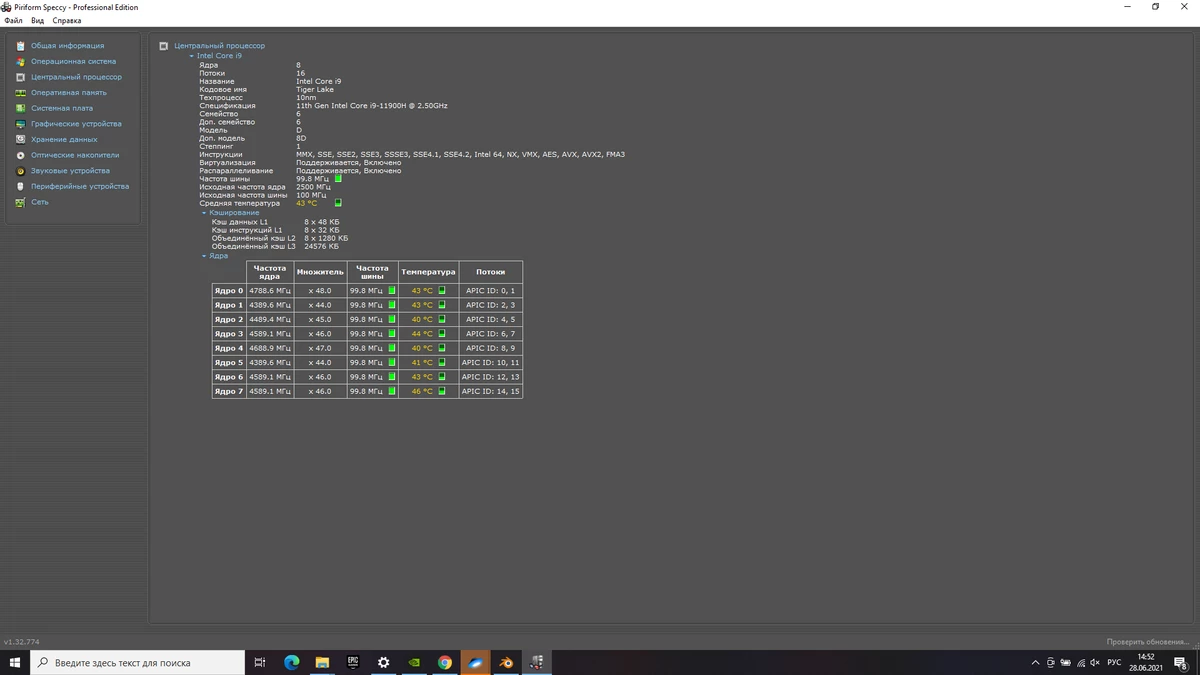Click the 4788.6 МГц core frequency cell
The image size is (1200, 675).
pyautogui.click(x=270, y=291)
